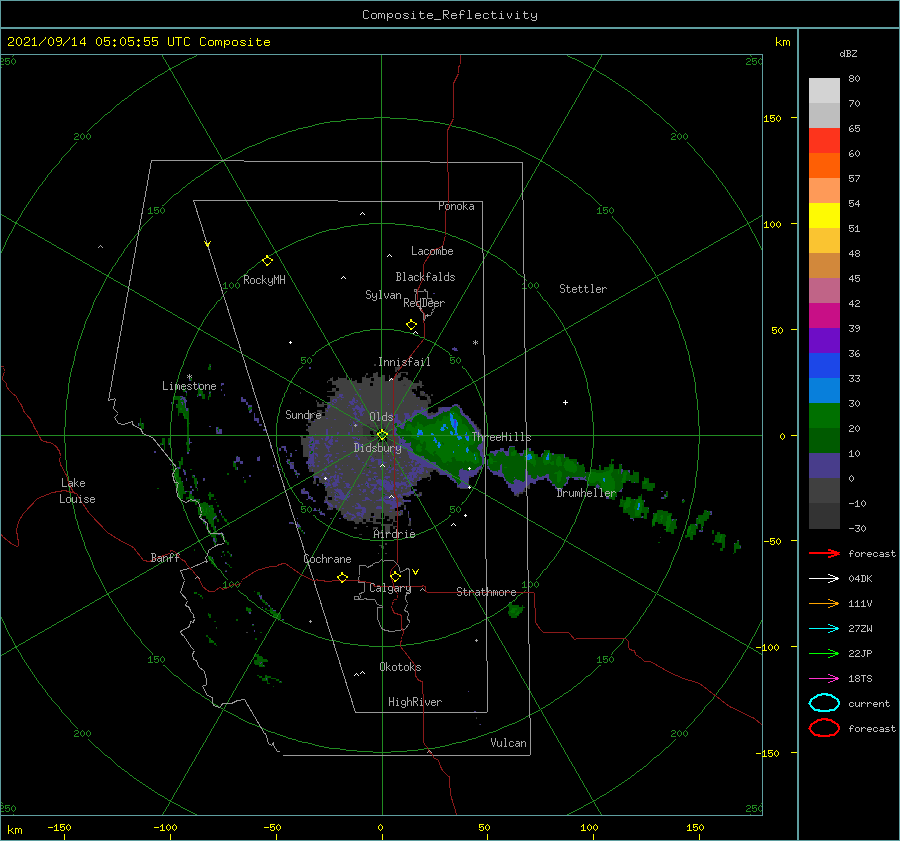
Task: Click the Drumheller city label
Action: click(x=586, y=493)
